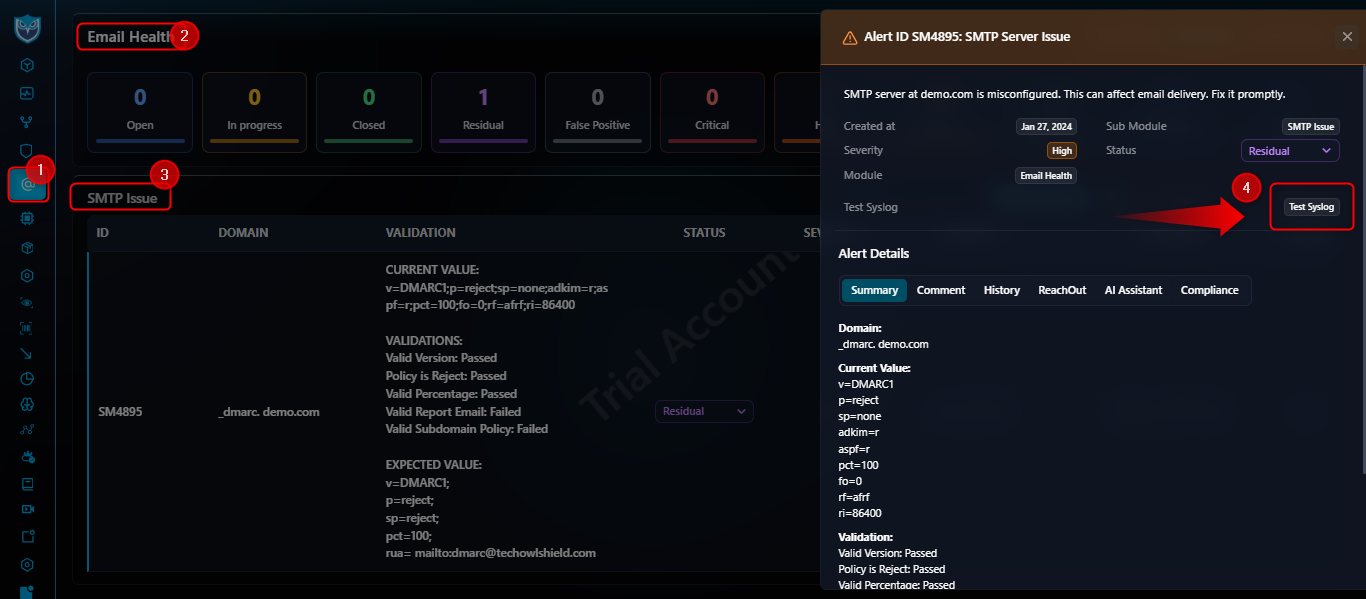
Task: Open the git branch sidebar icon
Action: (x=28, y=122)
